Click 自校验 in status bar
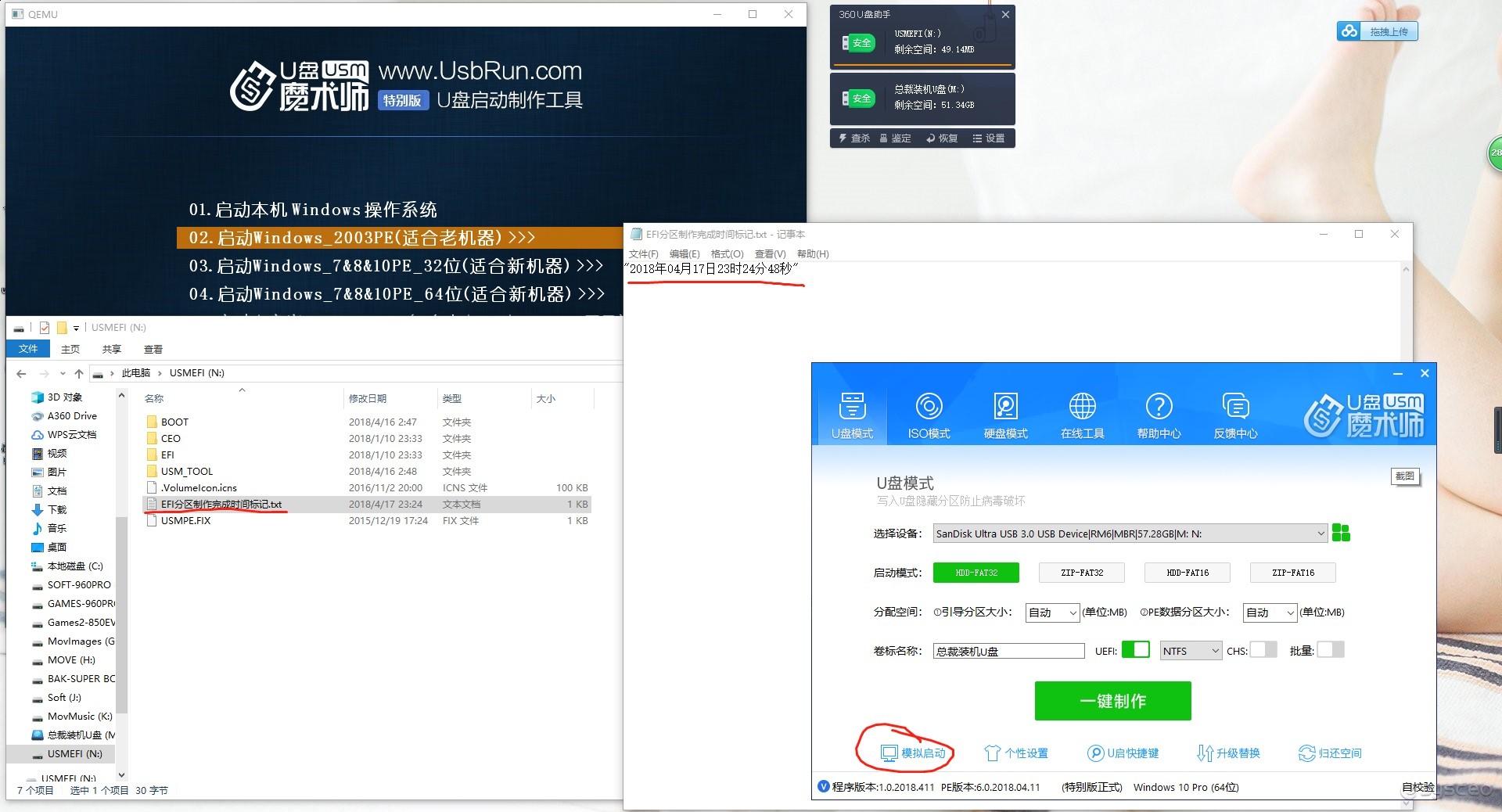Screen dimensions: 1502x812 pos(1418,787)
